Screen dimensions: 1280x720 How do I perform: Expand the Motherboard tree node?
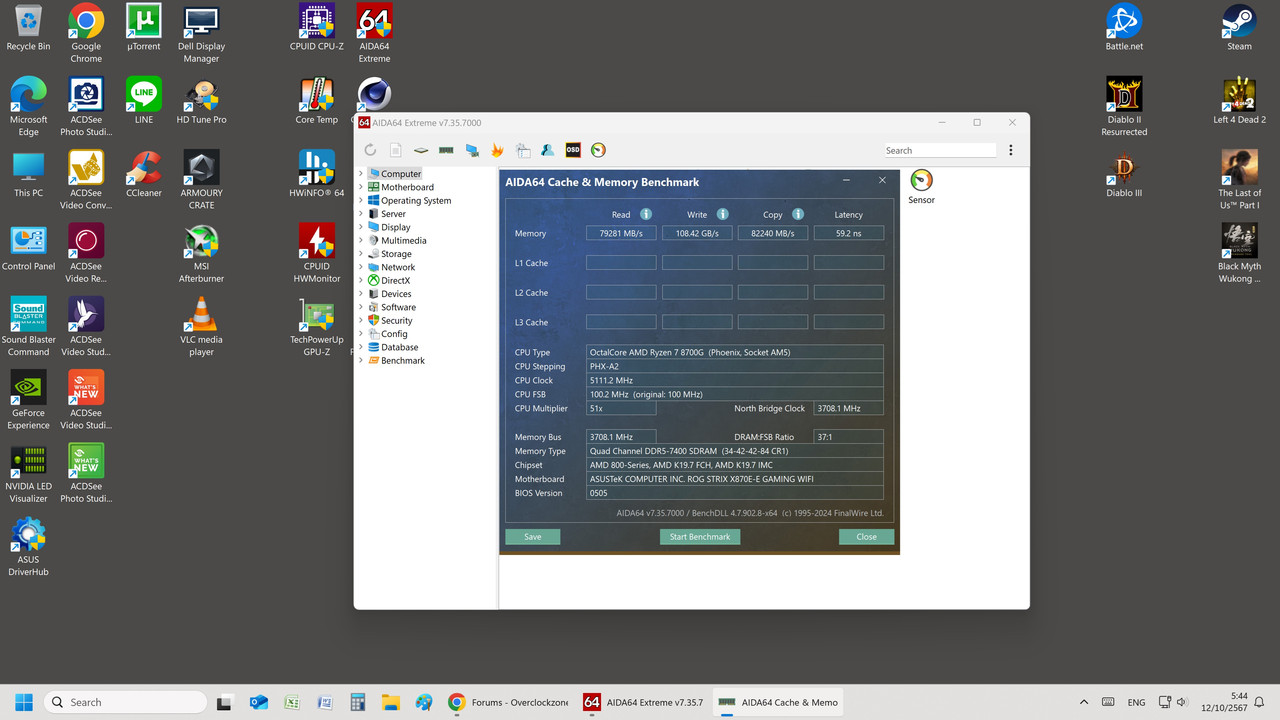click(361, 187)
